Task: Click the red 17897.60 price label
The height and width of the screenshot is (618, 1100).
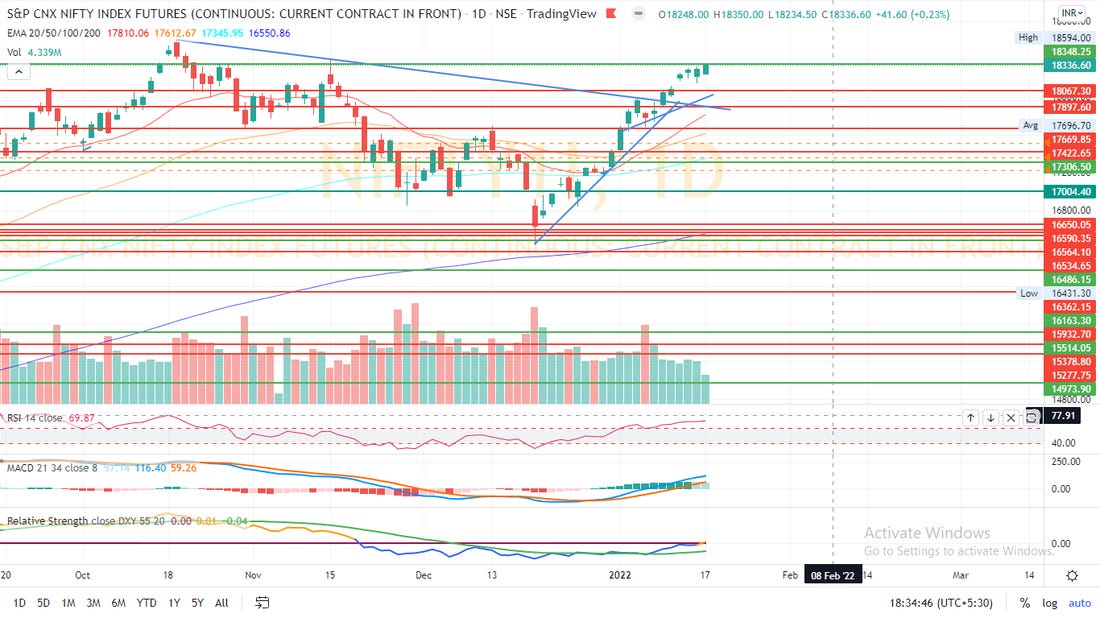Action: 1071,107
